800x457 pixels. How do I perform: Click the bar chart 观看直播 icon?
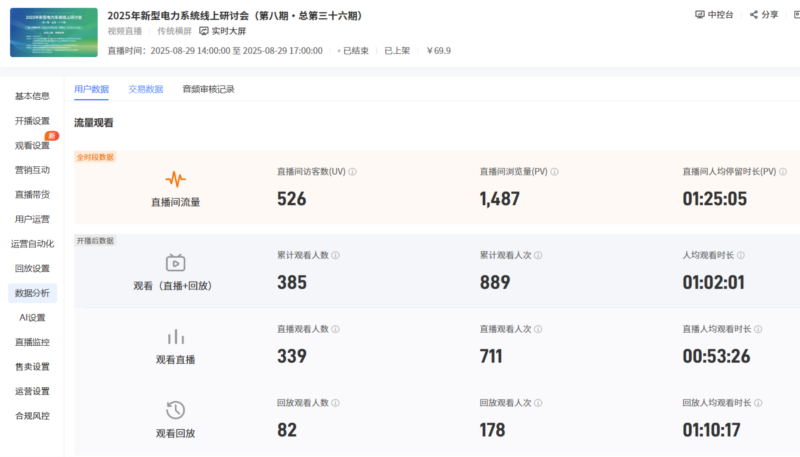click(x=176, y=337)
